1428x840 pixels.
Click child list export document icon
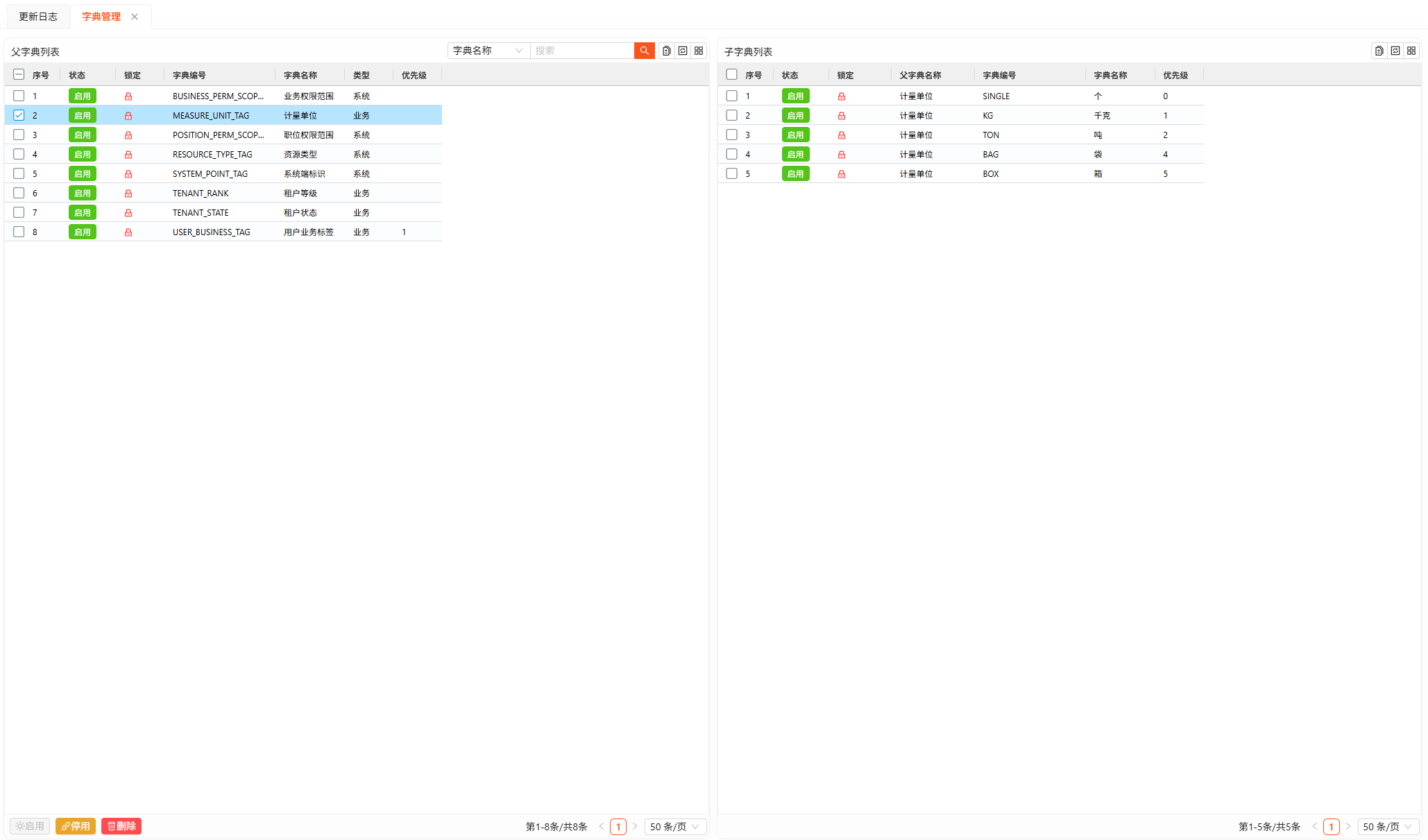point(1379,51)
